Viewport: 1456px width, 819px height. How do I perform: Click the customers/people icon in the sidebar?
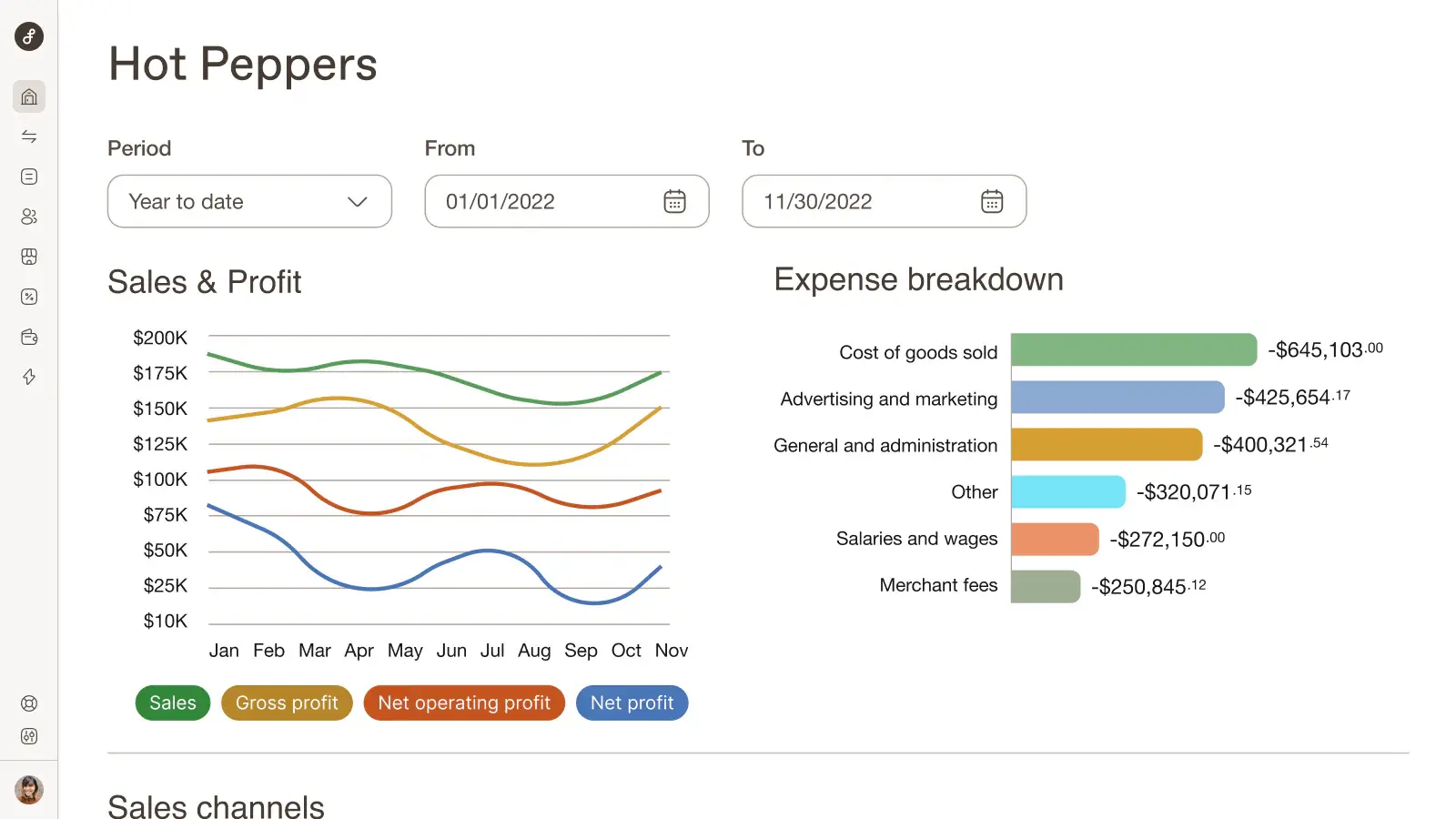pos(29,217)
